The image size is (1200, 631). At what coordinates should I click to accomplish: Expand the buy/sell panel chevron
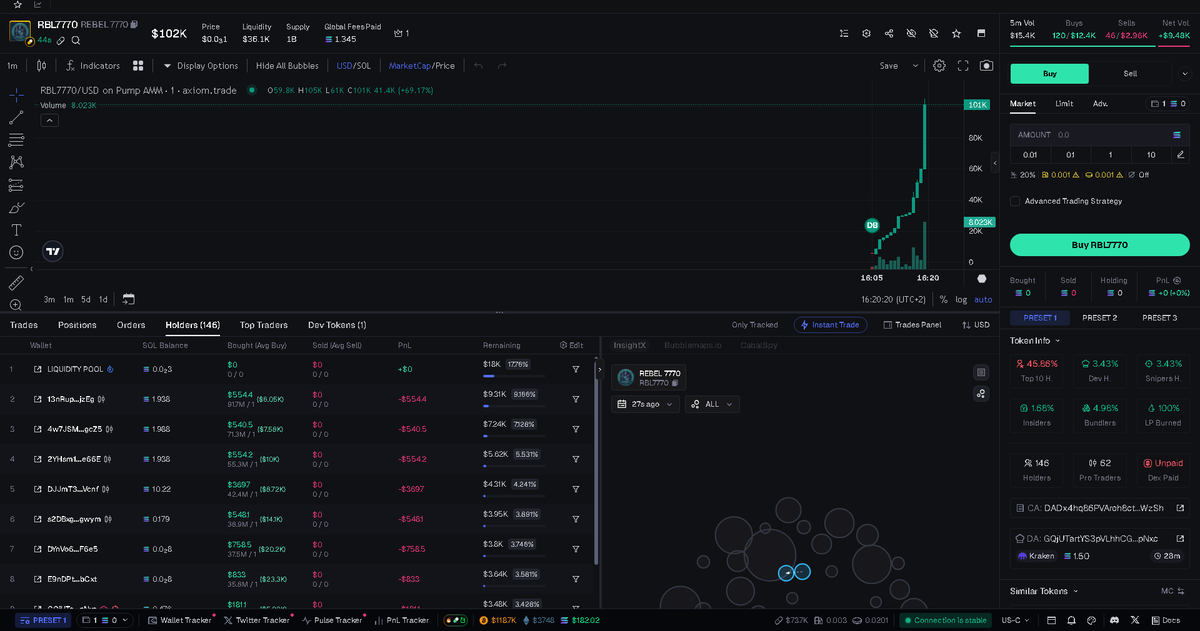(1185, 74)
